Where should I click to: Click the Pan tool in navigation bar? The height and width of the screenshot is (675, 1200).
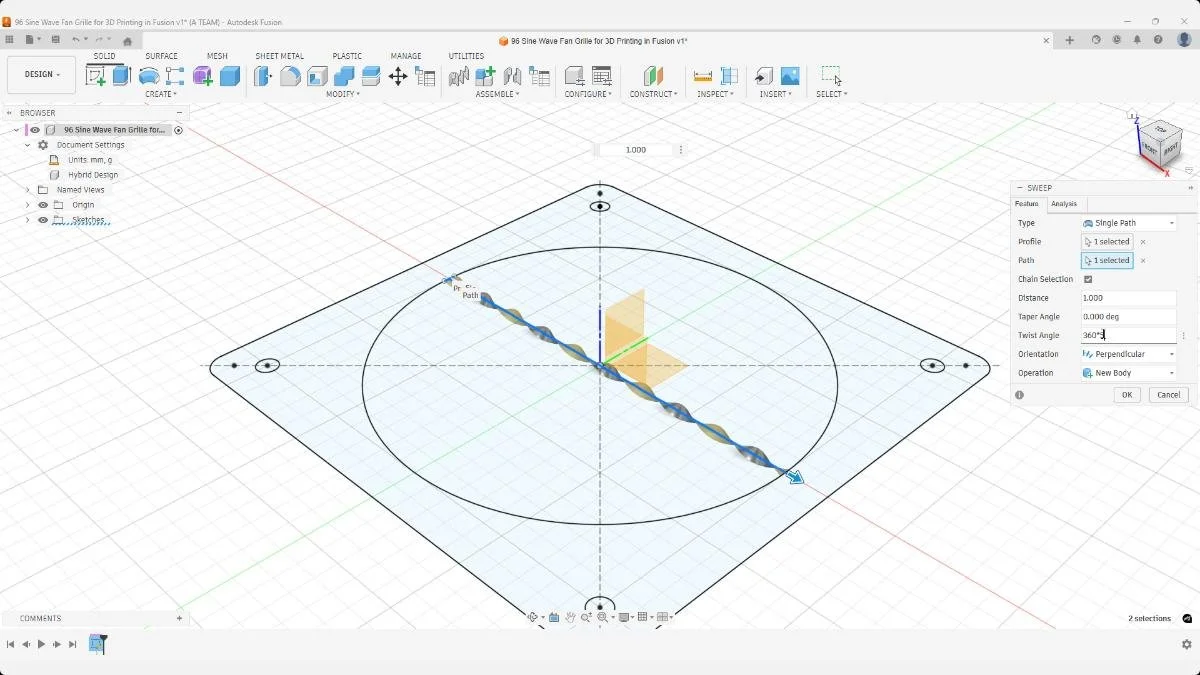click(x=571, y=617)
